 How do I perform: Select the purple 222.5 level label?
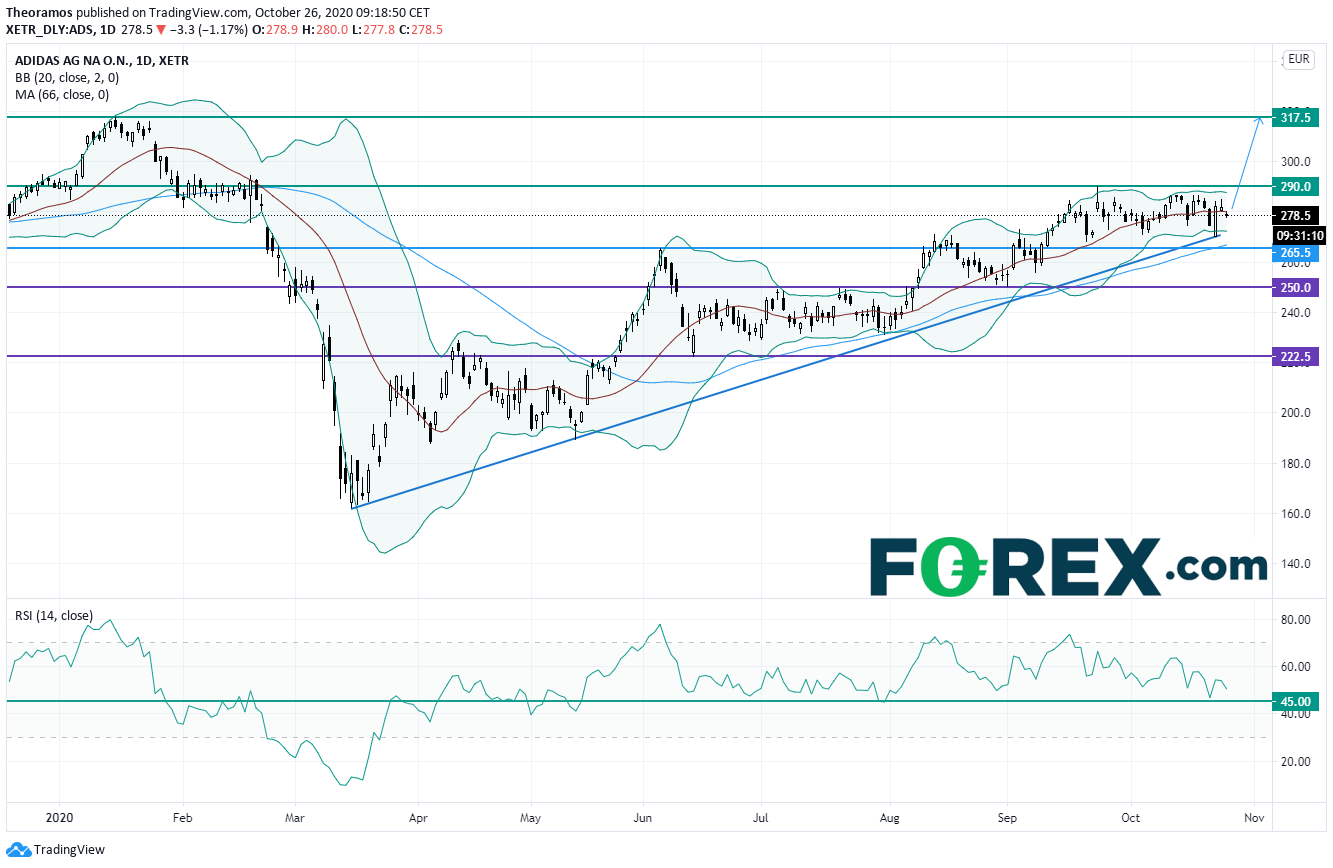[1294, 356]
